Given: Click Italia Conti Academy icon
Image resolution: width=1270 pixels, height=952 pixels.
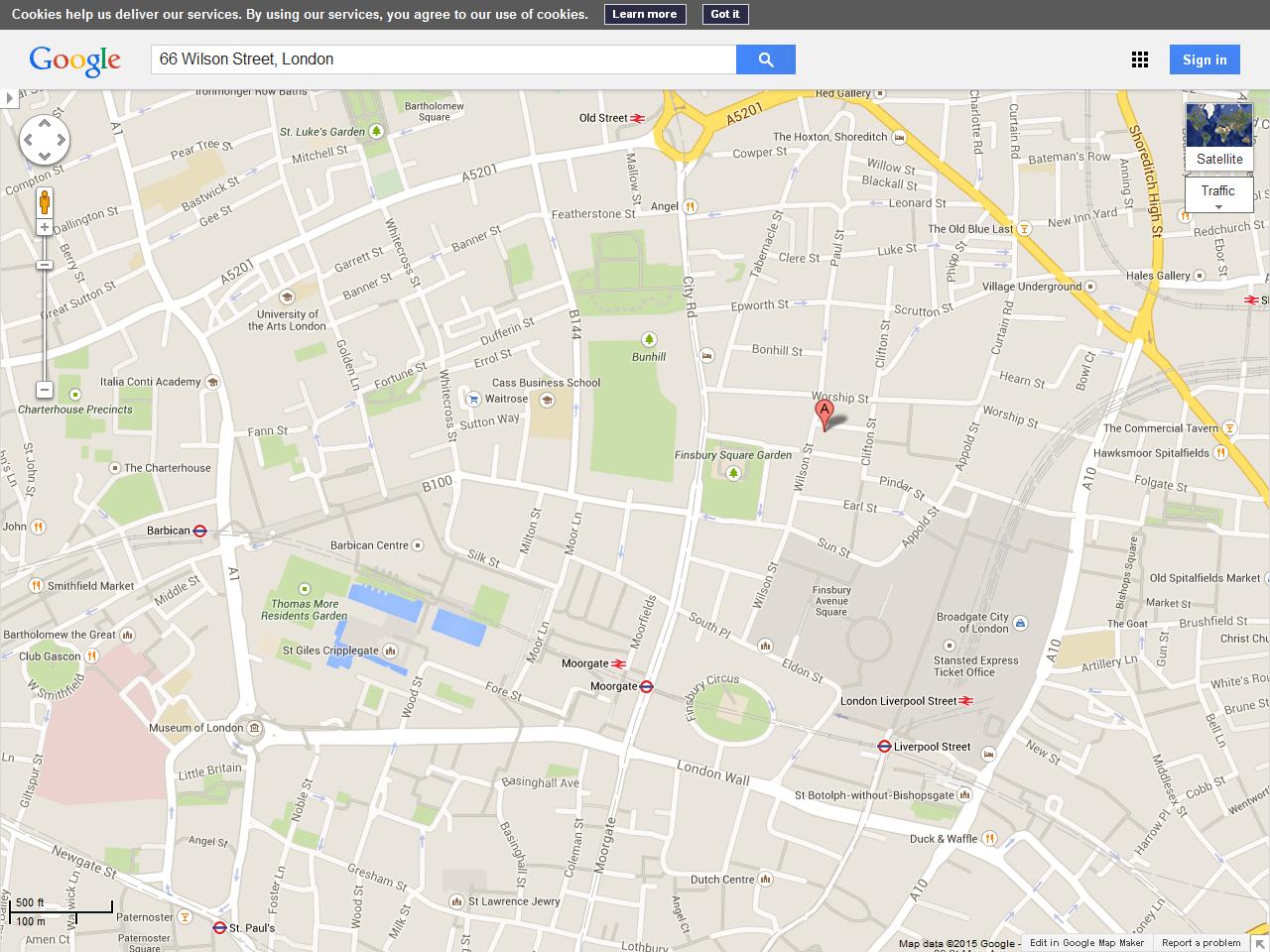Looking at the screenshot, I should pyautogui.click(x=211, y=382).
